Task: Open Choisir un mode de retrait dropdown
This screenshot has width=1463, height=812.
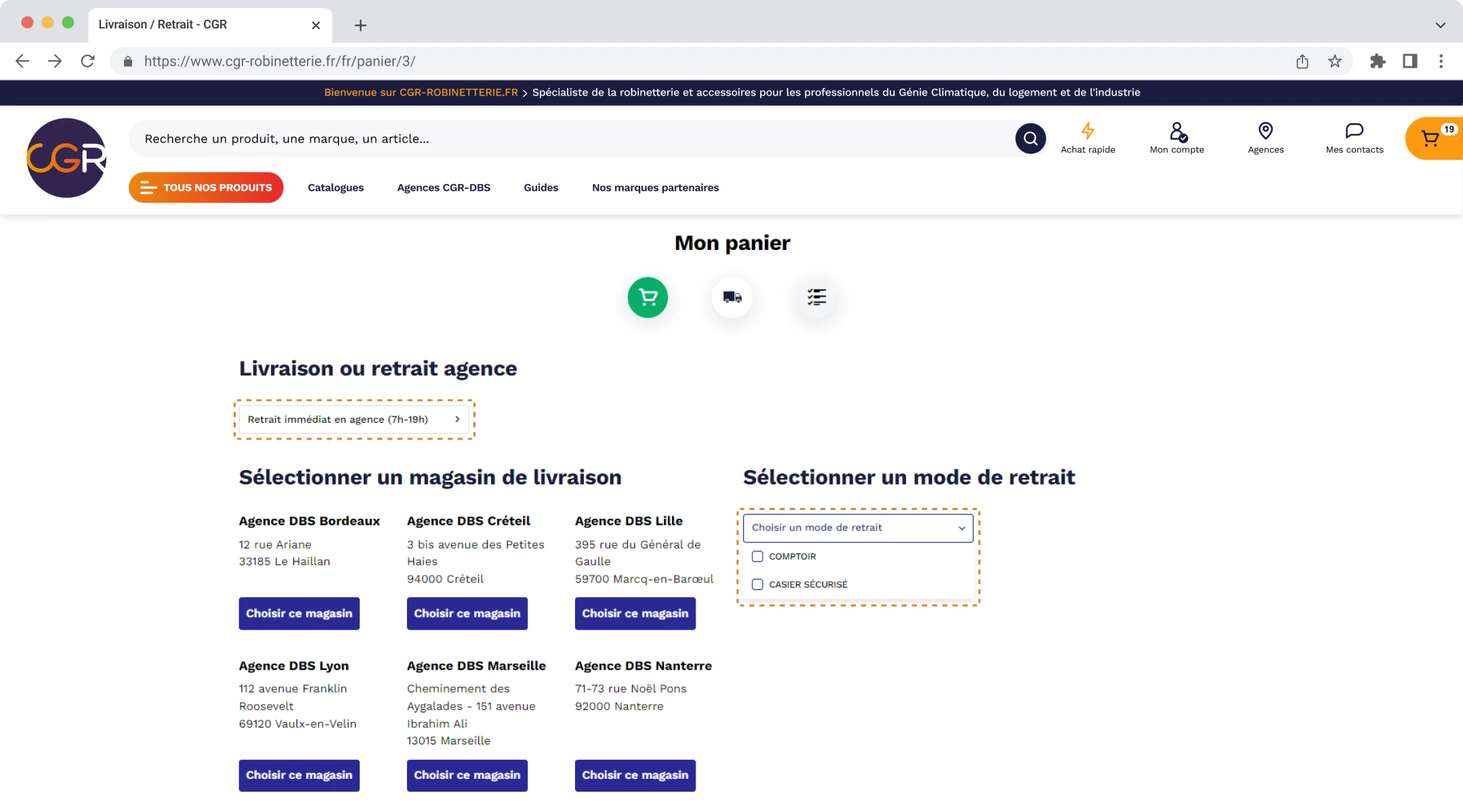Action: [x=858, y=528]
